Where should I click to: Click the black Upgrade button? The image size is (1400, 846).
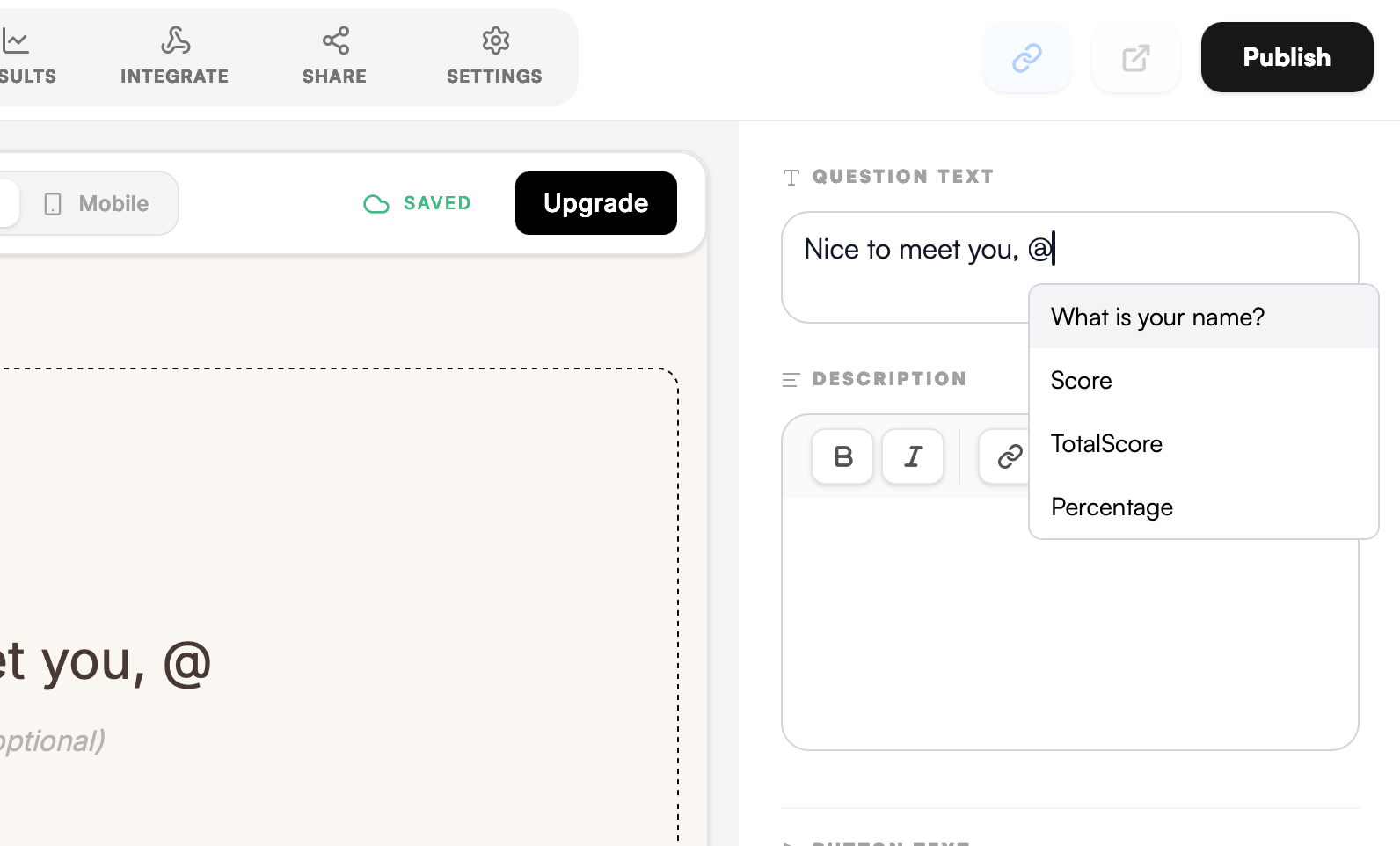(595, 203)
